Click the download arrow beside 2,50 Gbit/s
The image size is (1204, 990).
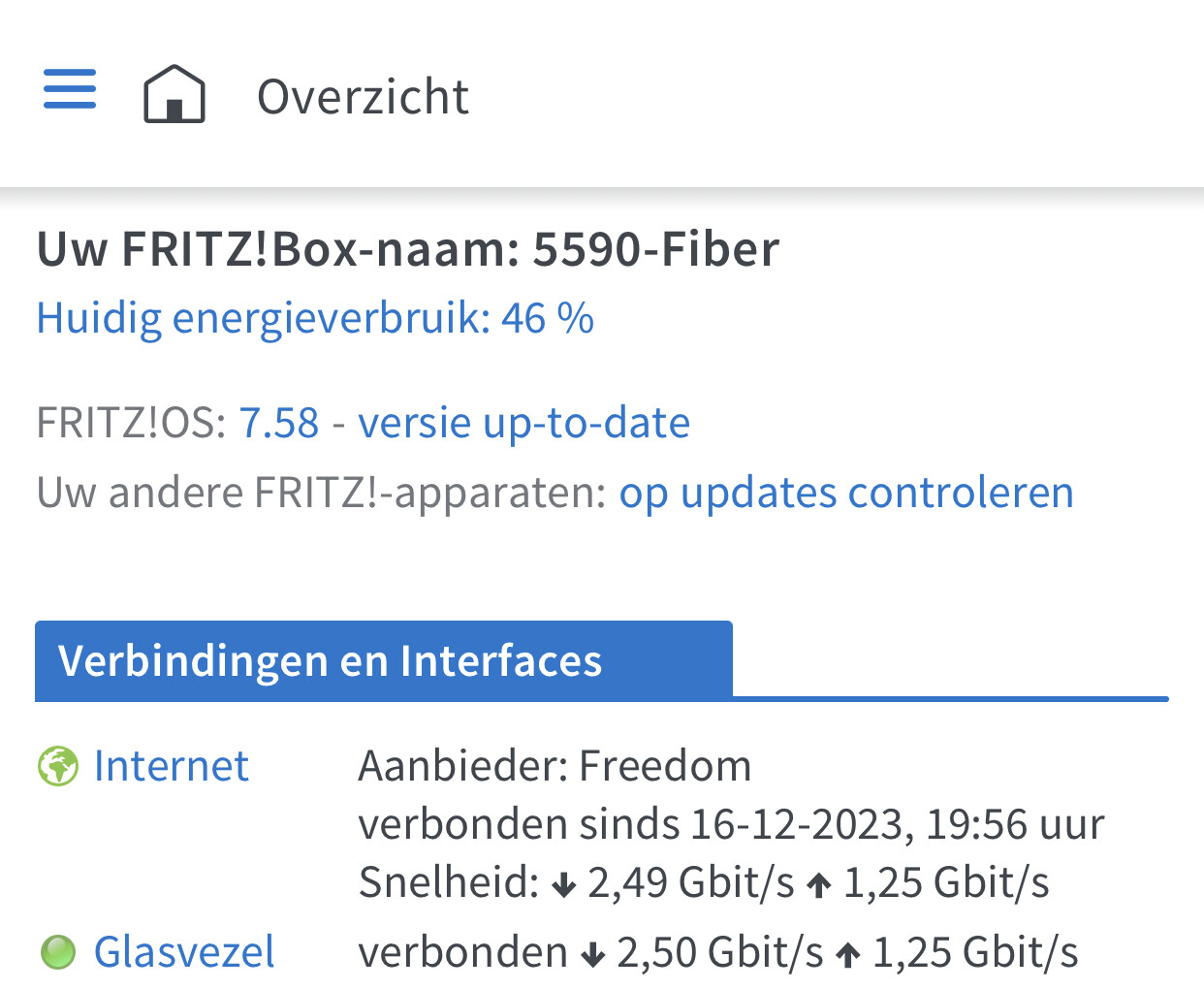(x=593, y=955)
